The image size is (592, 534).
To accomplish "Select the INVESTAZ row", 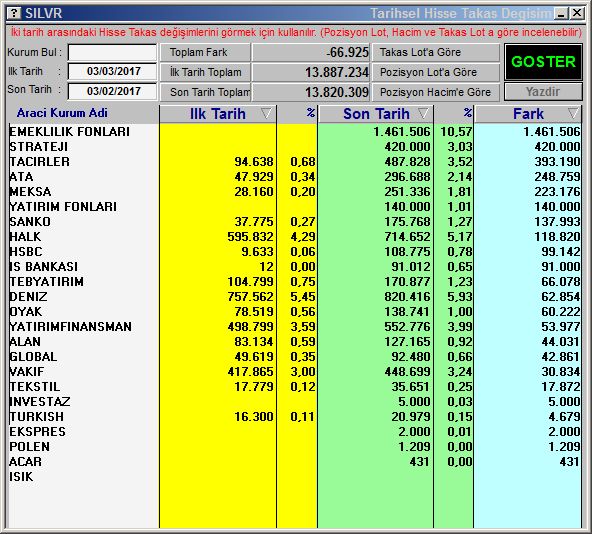I will pyautogui.click(x=294, y=401).
